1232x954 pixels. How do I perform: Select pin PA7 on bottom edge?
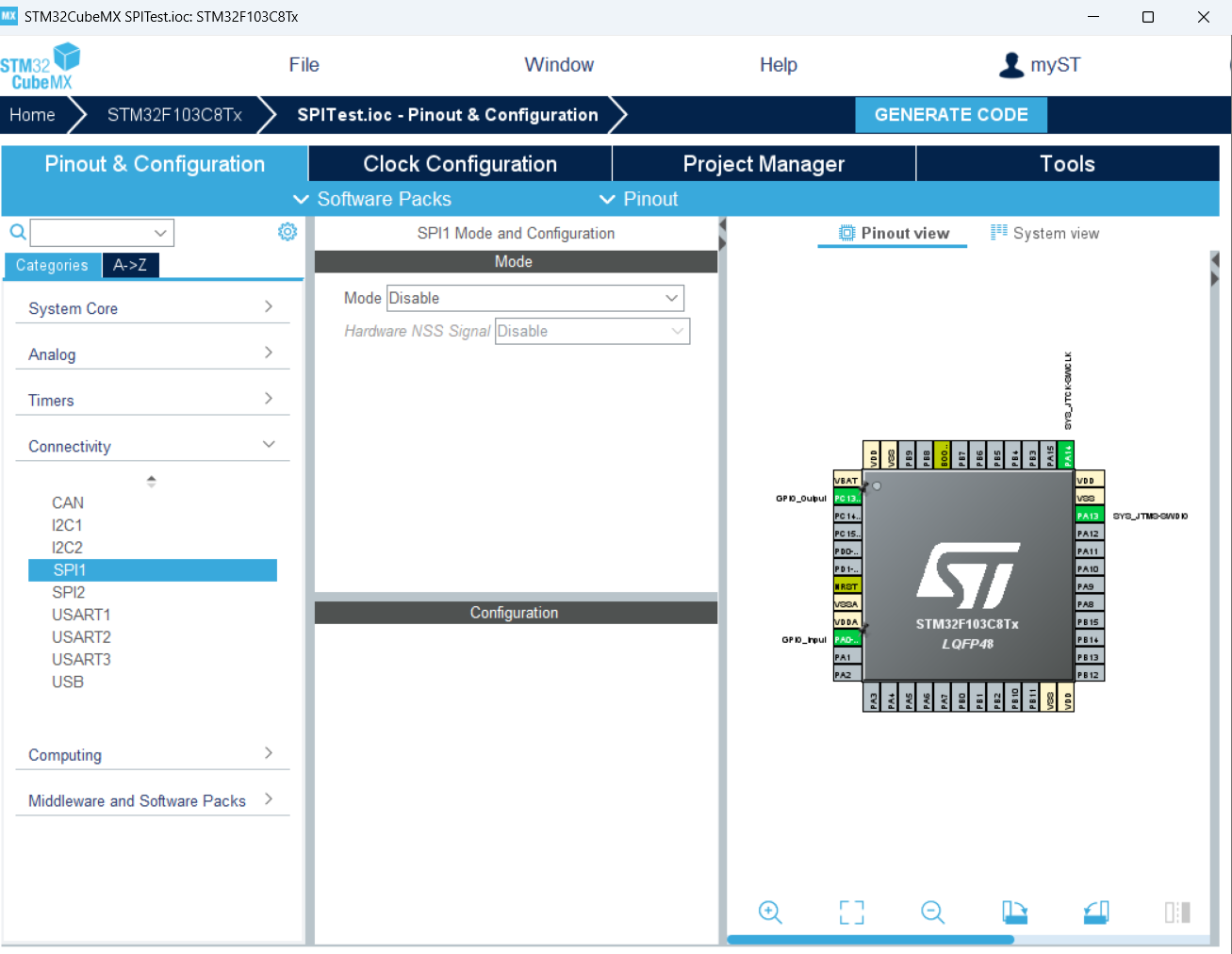click(945, 698)
